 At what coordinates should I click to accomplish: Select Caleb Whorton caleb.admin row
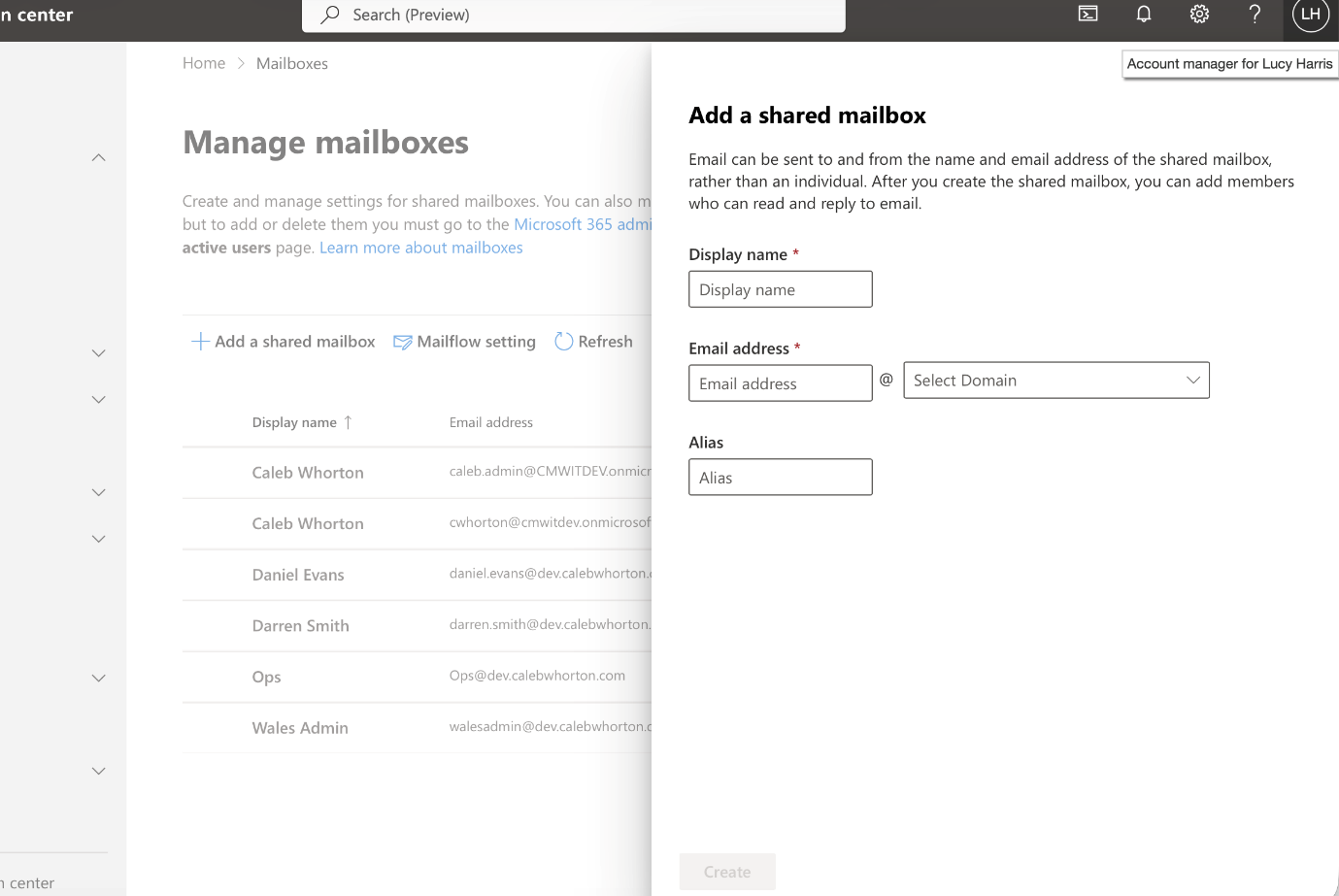[x=417, y=473]
